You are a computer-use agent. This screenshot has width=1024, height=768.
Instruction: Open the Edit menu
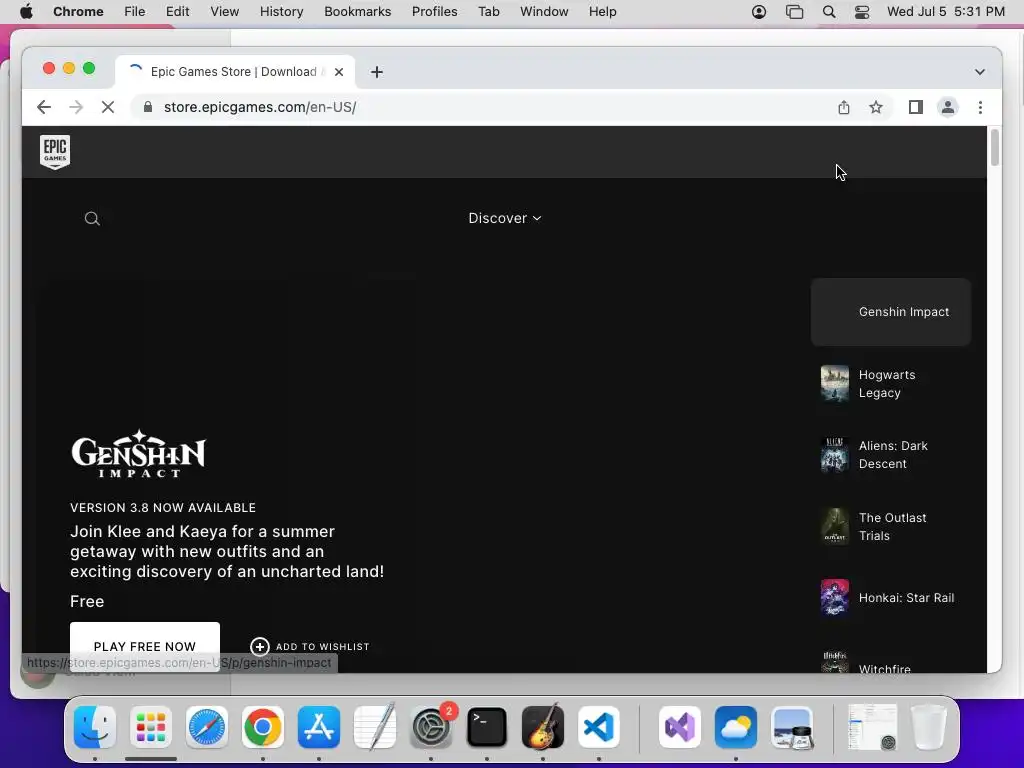[177, 12]
